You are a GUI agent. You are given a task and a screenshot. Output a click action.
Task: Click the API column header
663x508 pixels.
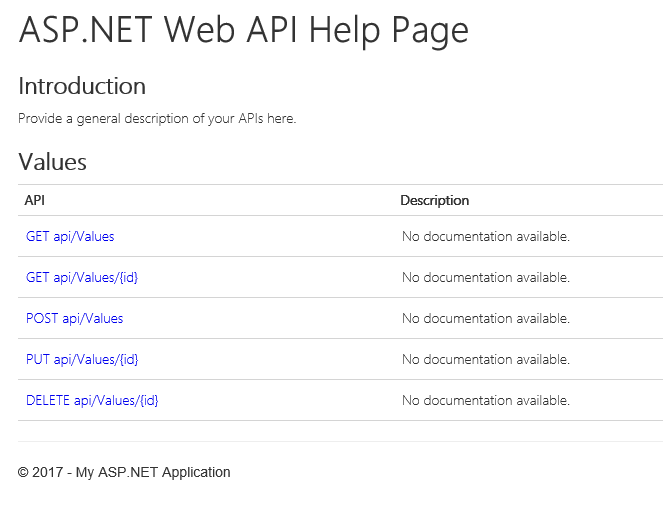pos(34,200)
